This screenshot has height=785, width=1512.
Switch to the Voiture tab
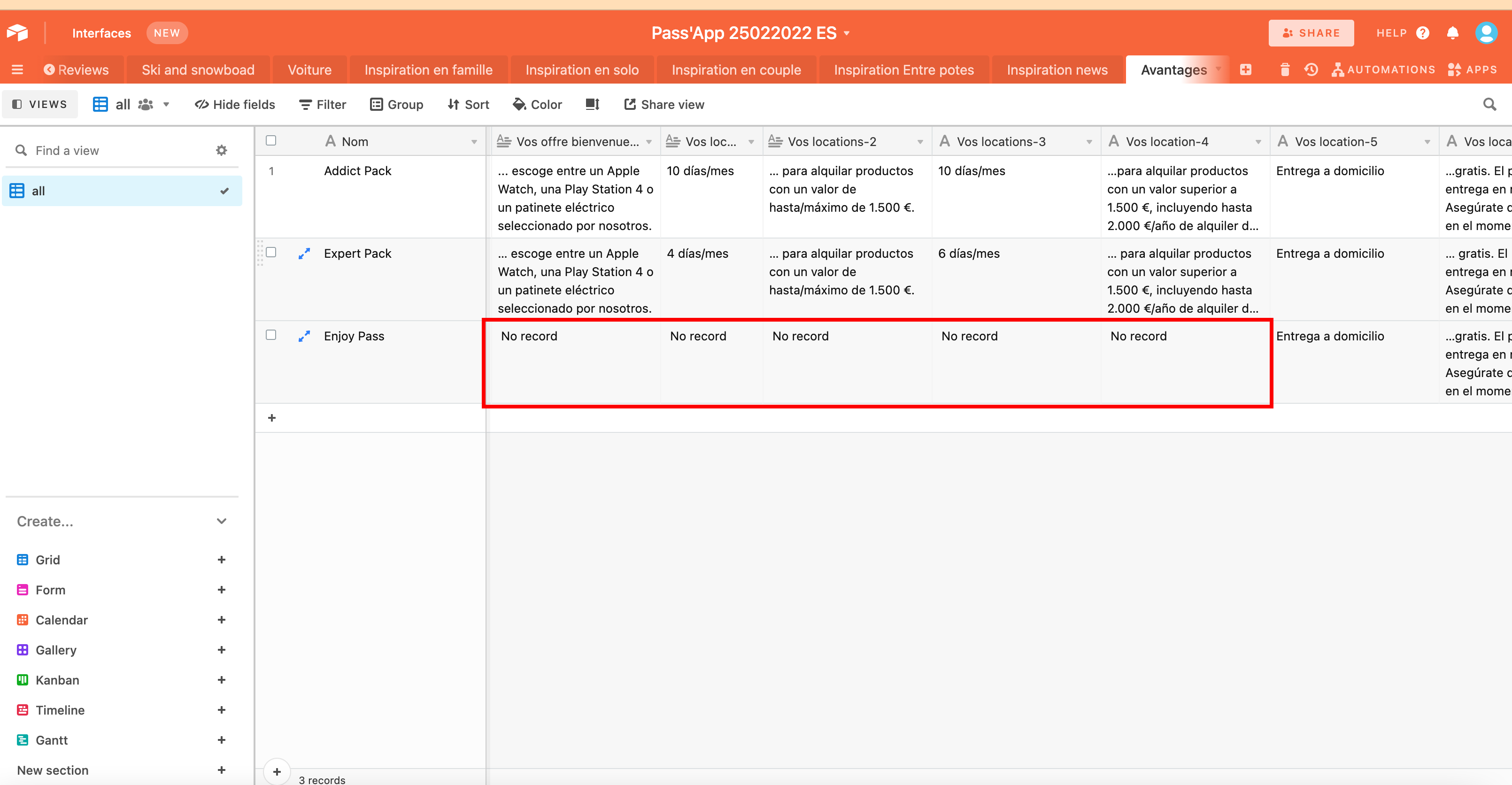point(309,70)
